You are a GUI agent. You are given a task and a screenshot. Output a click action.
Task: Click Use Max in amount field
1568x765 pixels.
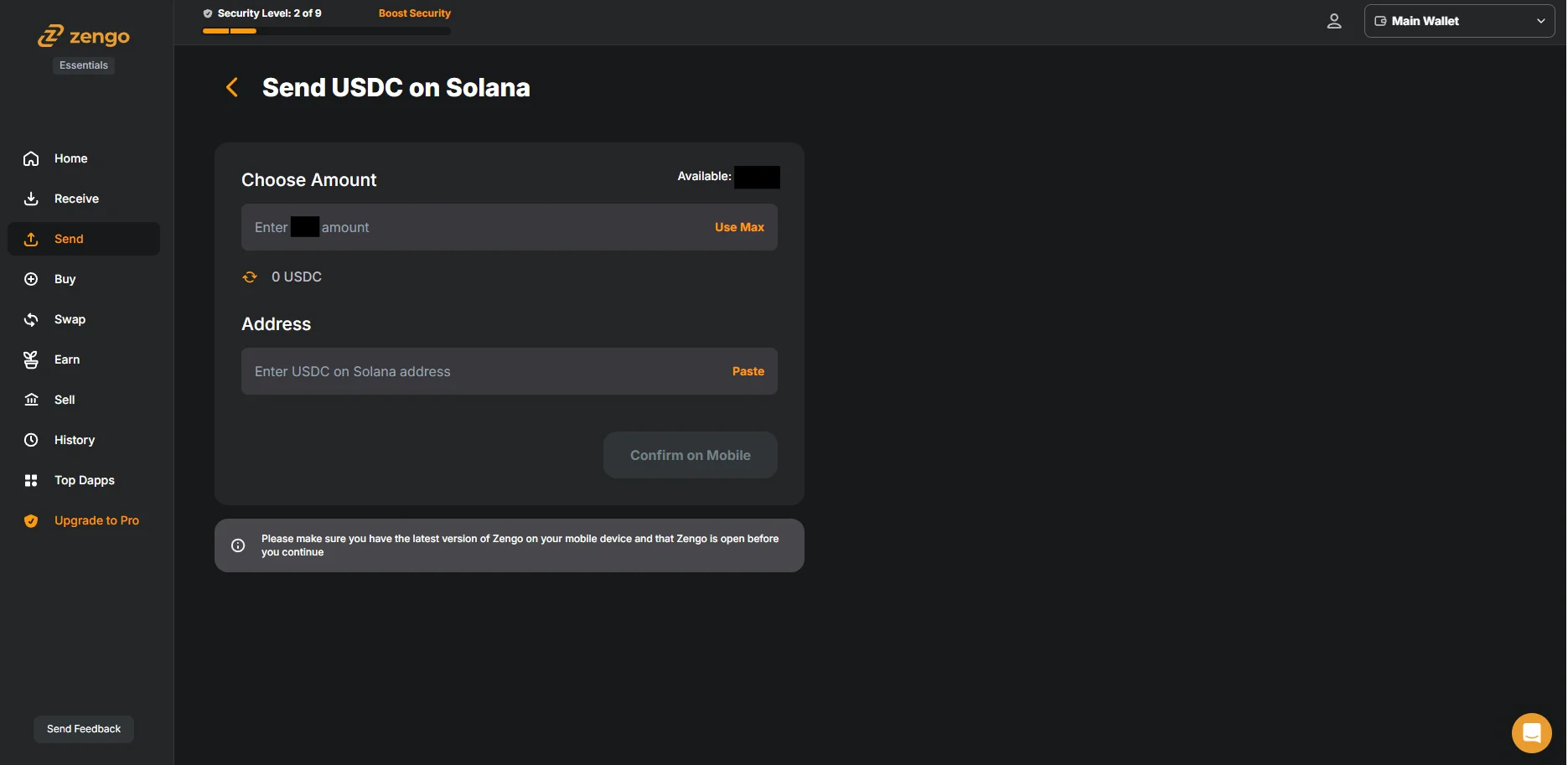738,227
